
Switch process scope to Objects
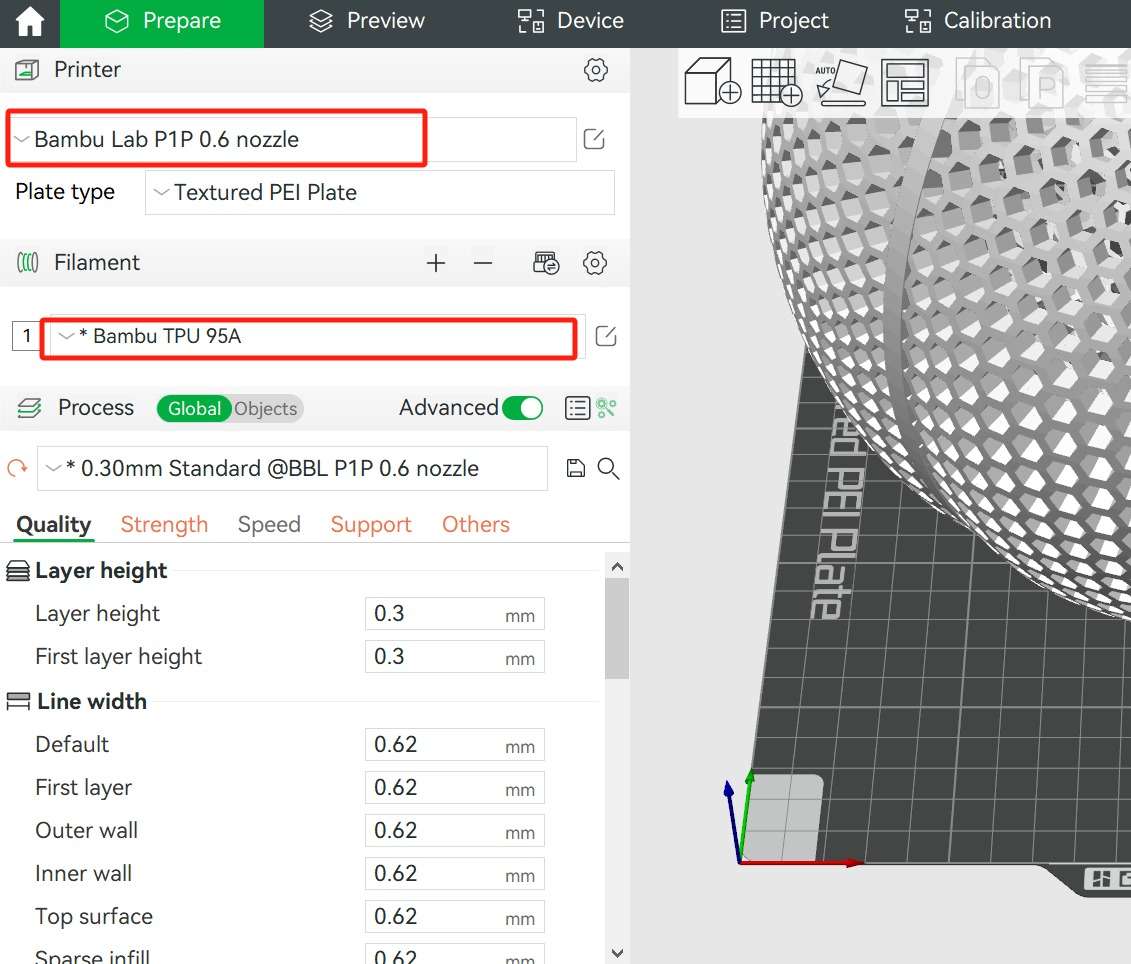266,408
